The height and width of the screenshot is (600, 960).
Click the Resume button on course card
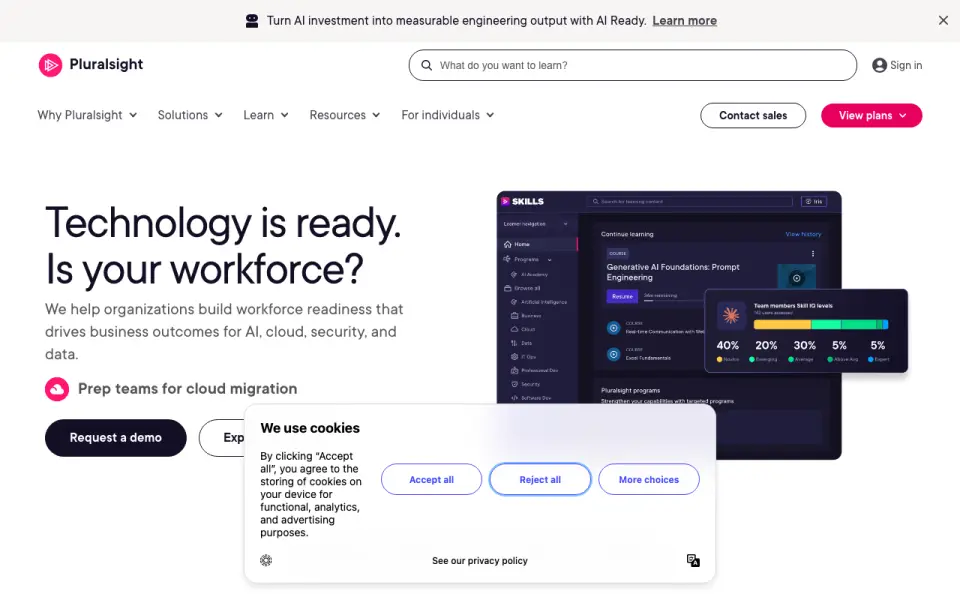tap(622, 296)
